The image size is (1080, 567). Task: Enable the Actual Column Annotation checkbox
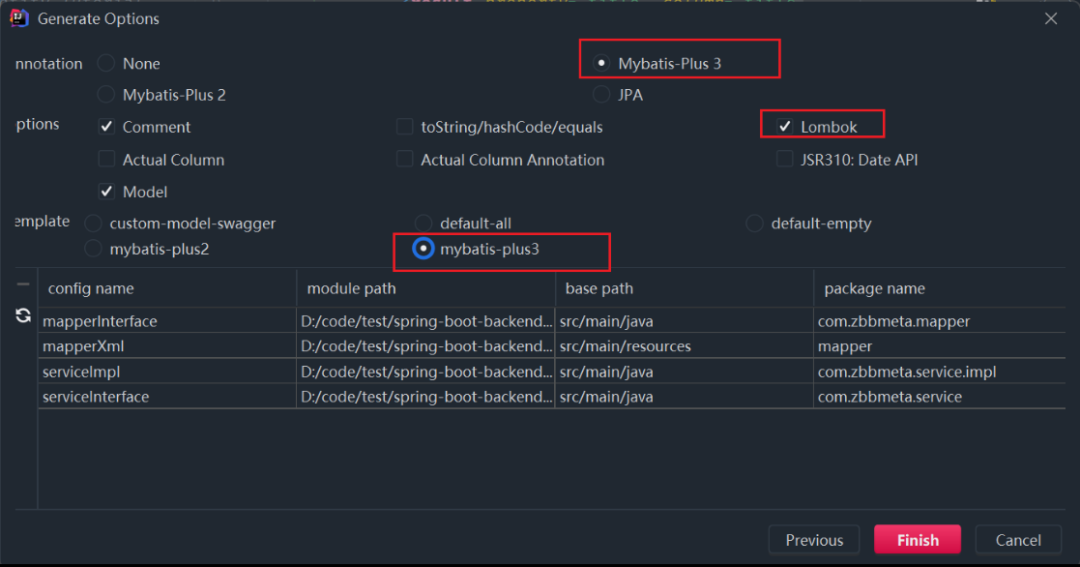tap(404, 159)
